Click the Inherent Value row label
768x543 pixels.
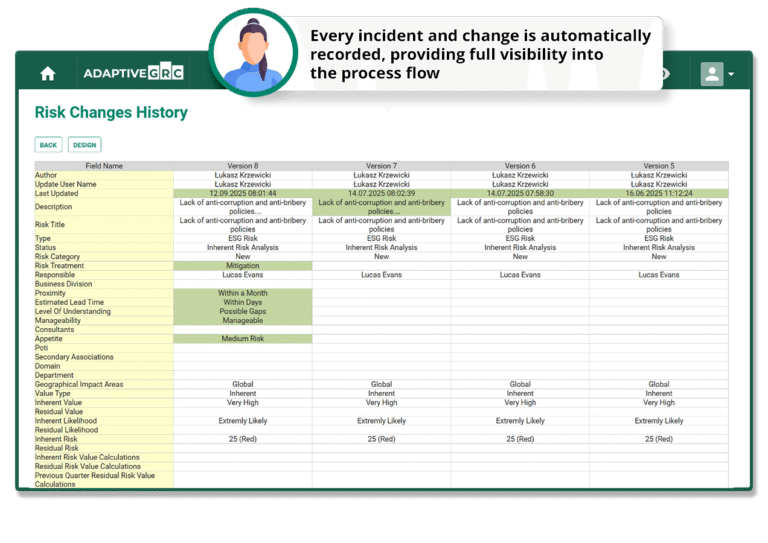click(x=104, y=403)
